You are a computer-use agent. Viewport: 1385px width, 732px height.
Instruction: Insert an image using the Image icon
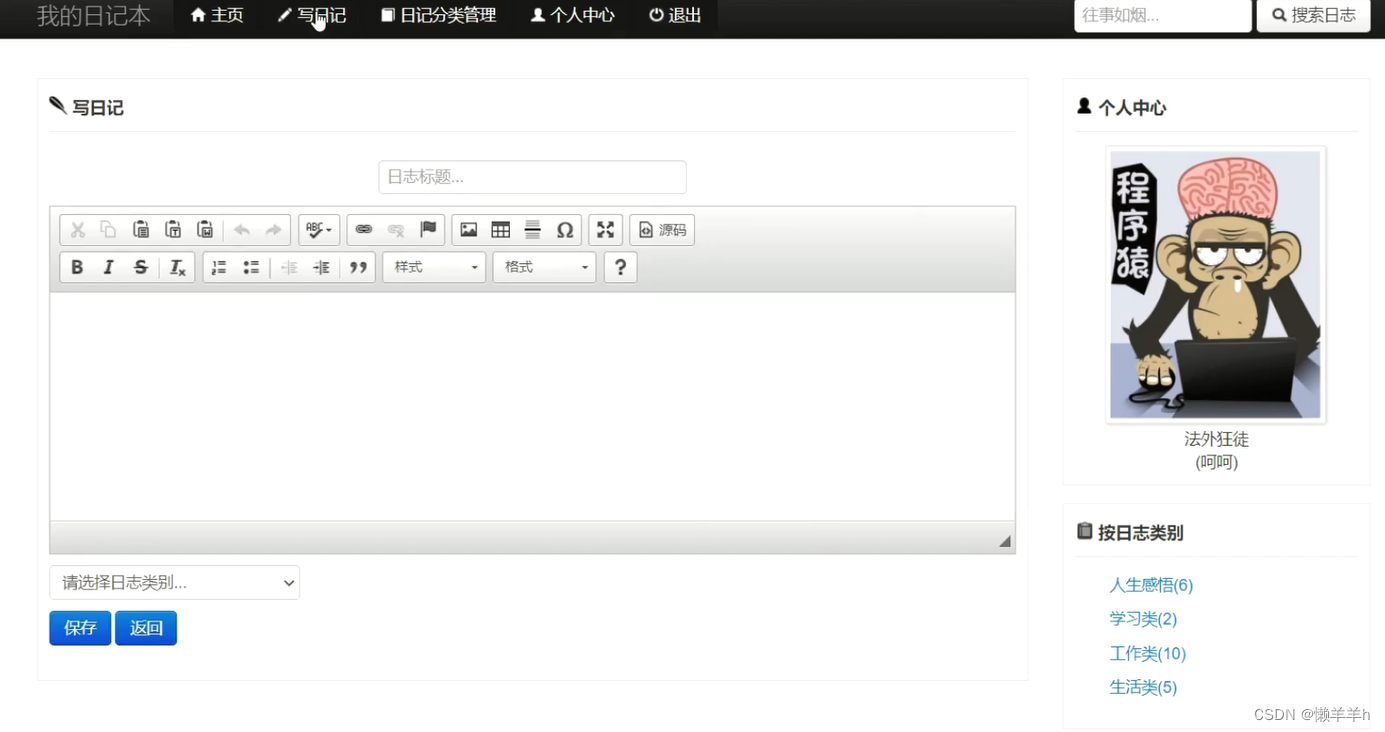coord(469,230)
